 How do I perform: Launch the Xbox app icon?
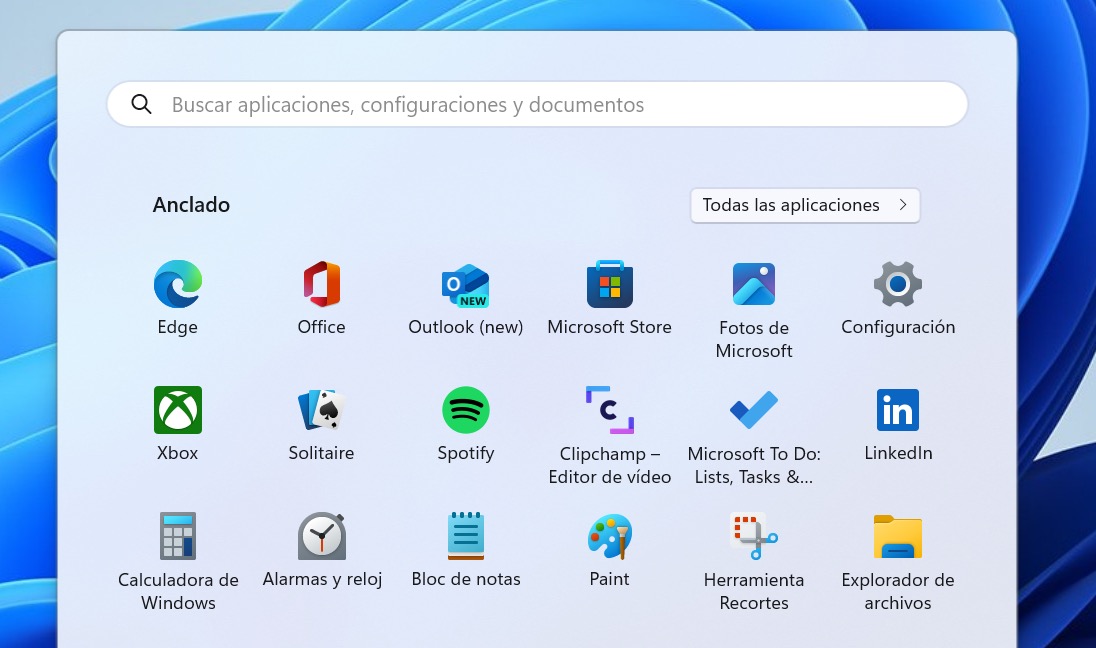[178, 410]
